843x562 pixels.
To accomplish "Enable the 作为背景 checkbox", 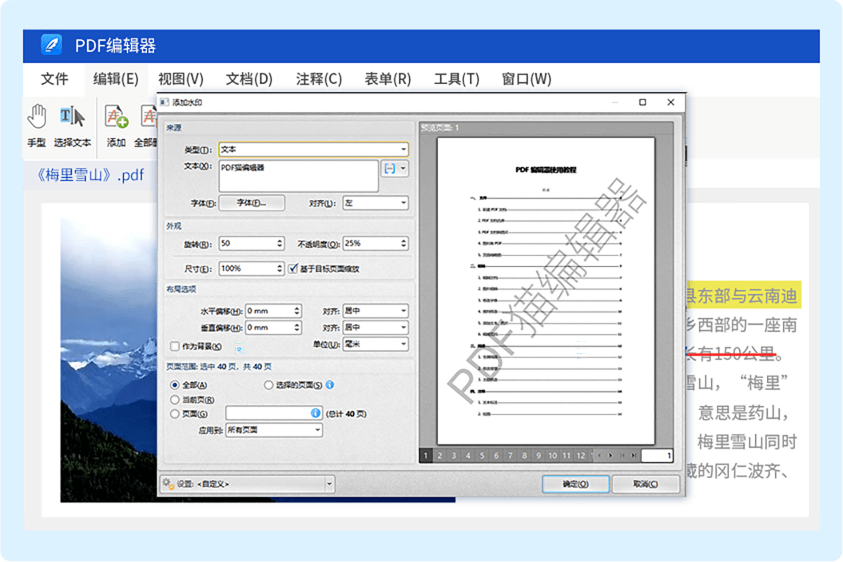I will pyautogui.click(x=175, y=346).
